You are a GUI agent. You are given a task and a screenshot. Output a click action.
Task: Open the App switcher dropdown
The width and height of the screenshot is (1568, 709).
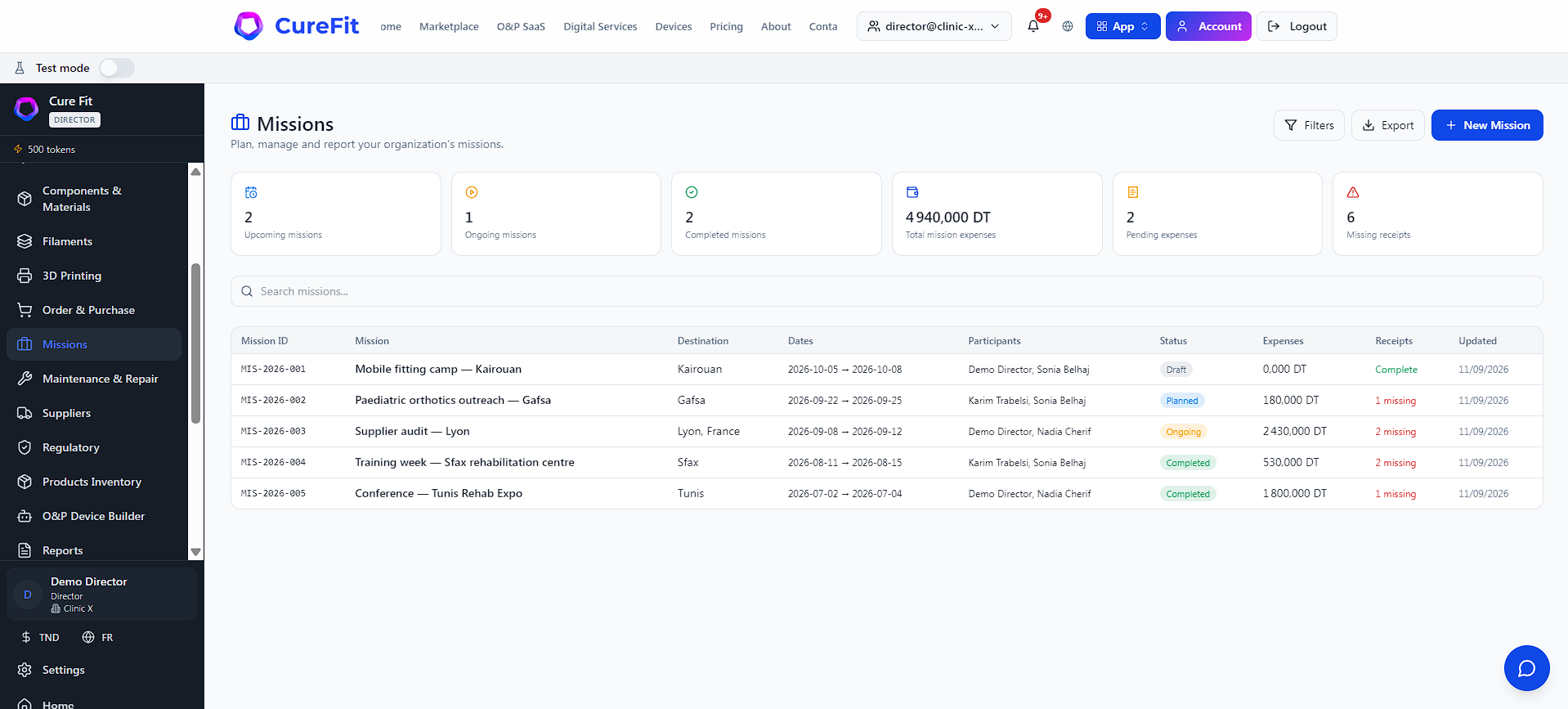1122,26
